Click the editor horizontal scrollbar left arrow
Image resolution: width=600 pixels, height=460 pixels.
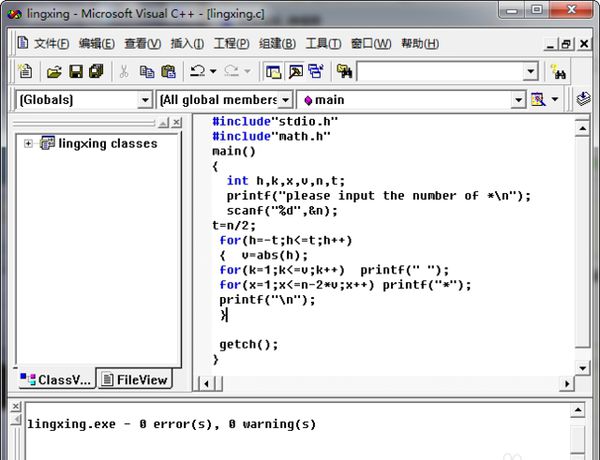tap(205, 383)
